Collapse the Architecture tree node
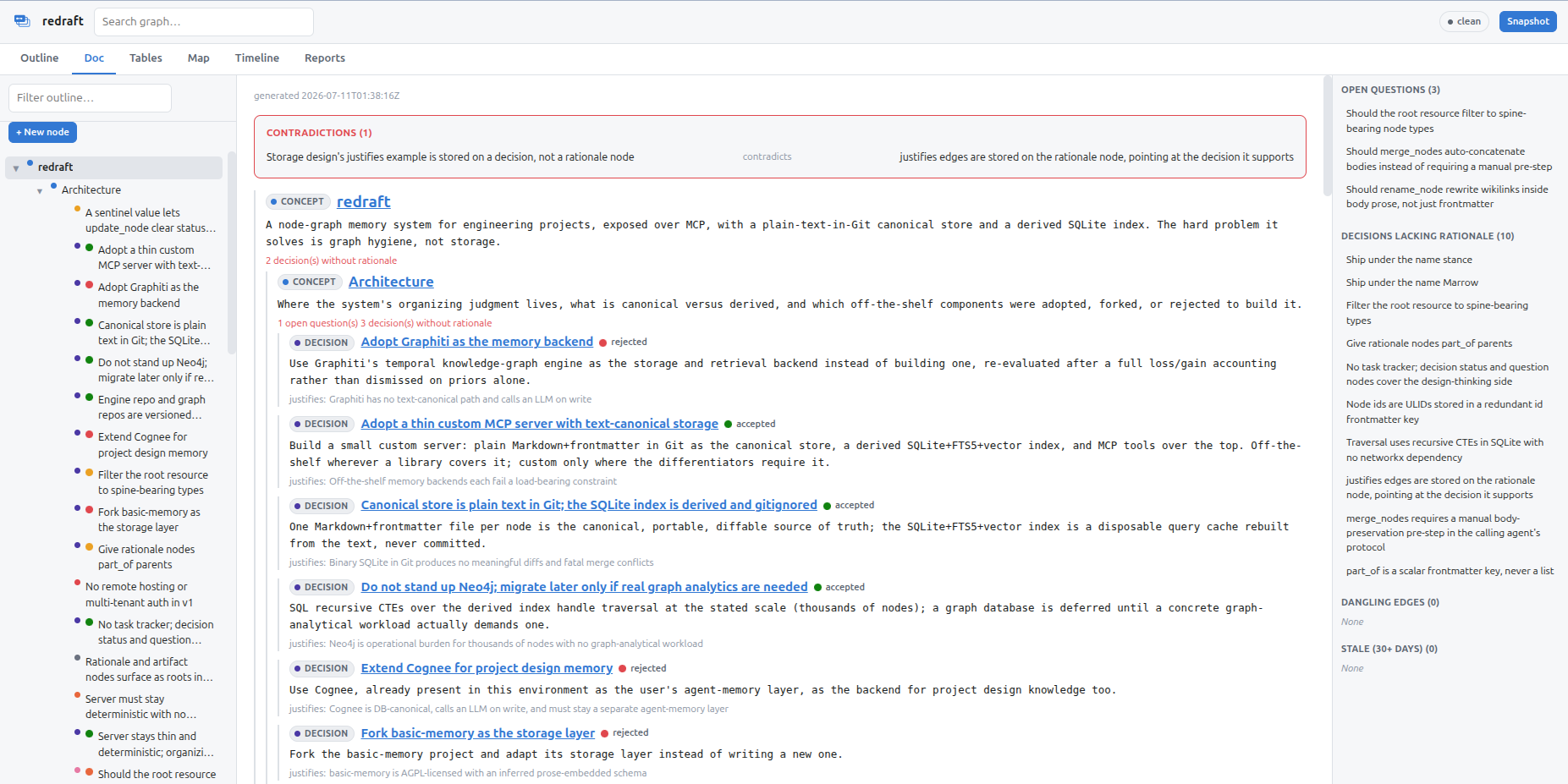Screen dimensions: 1568x784 coord(40,191)
